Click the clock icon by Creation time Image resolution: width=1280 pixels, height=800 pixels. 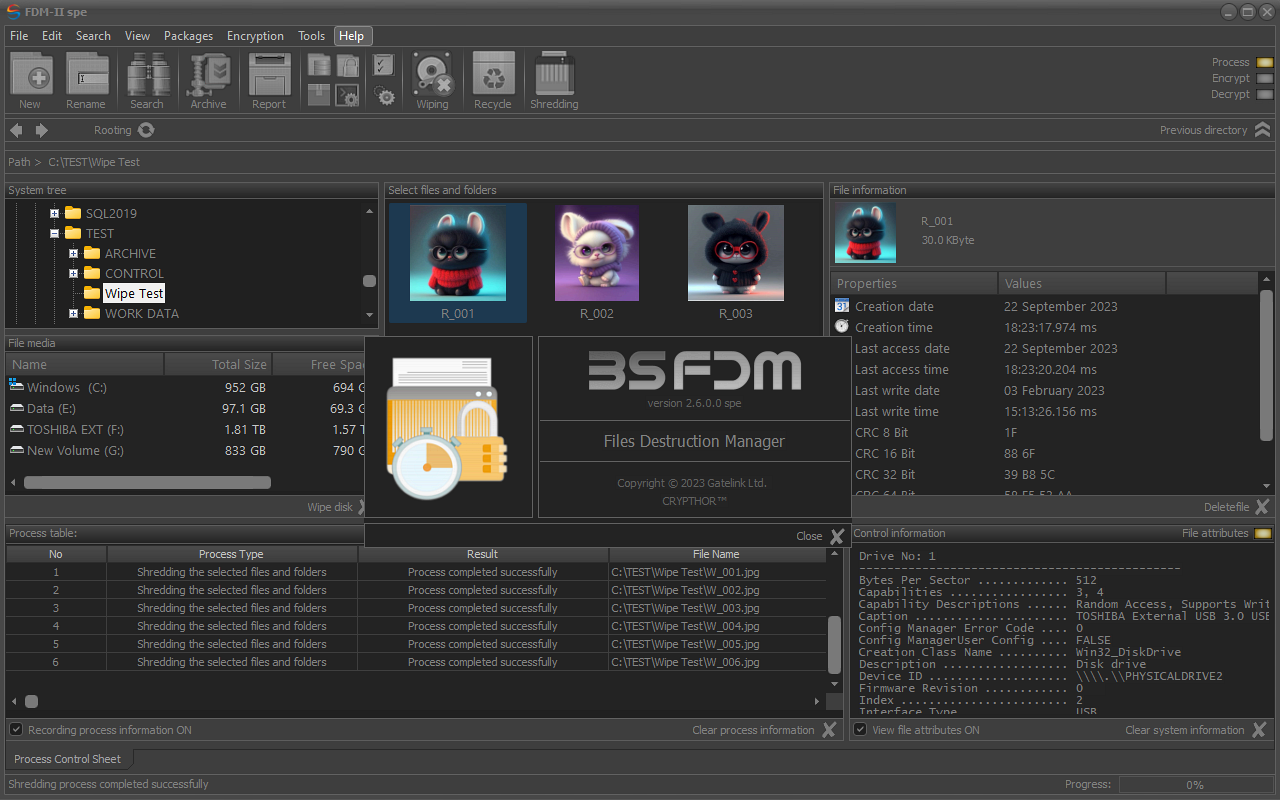[x=842, y=327]
